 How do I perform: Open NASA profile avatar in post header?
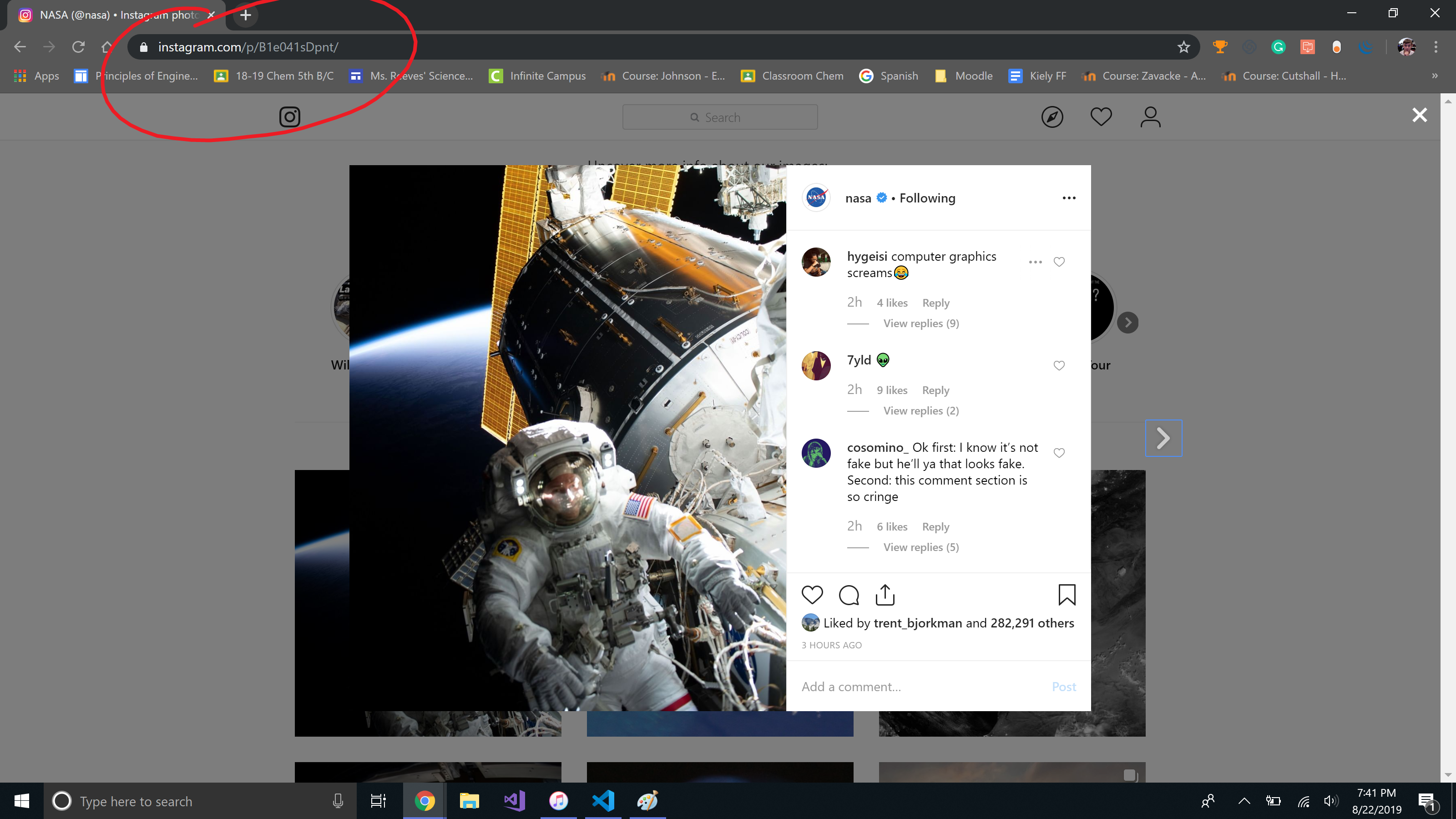click(816, 198)
